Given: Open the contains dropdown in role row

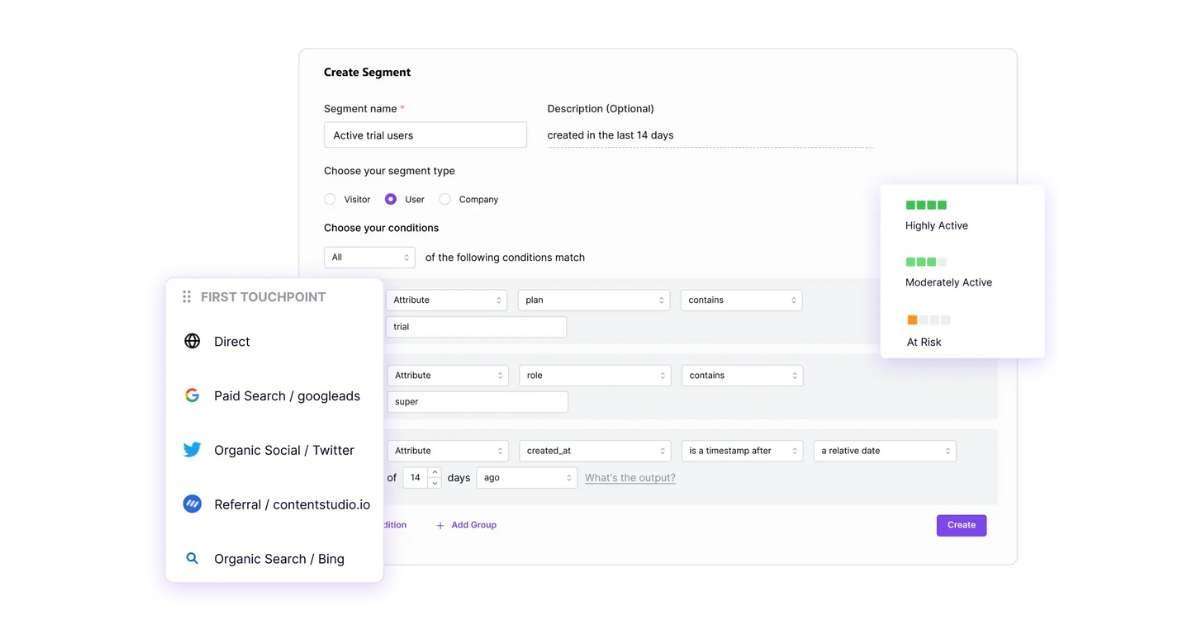Looking at the screenshot, I should click(x=743, y=375).
